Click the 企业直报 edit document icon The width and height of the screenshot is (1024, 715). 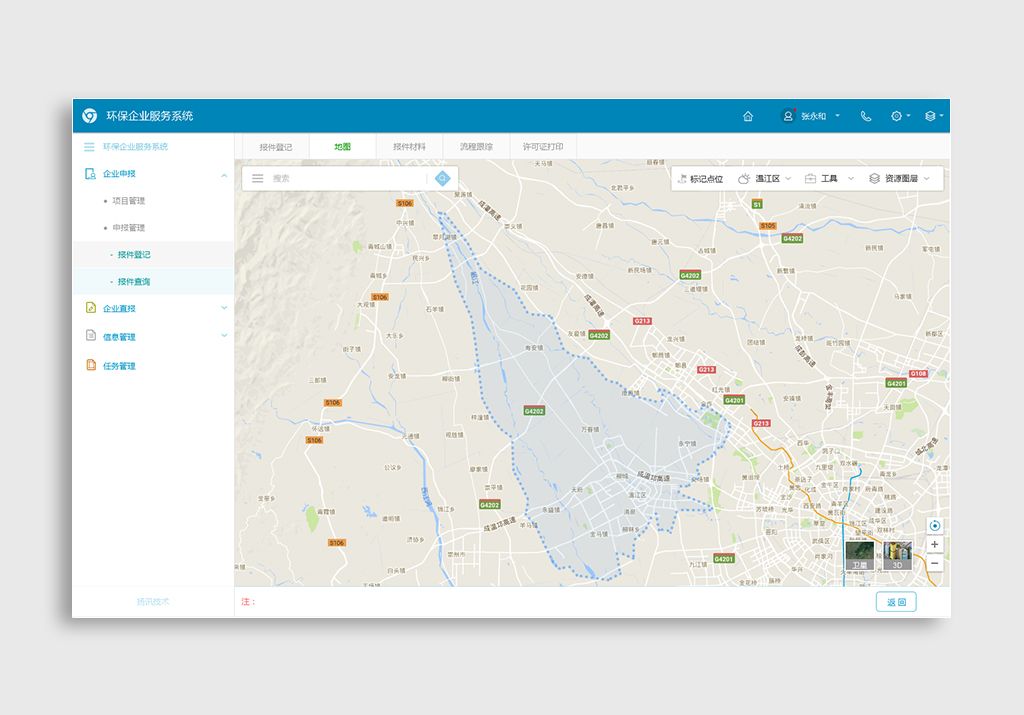tap(91, 308)
